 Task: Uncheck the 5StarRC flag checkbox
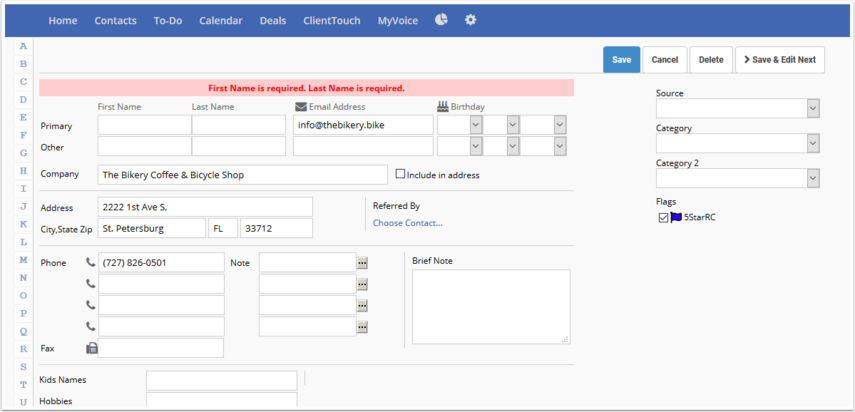click(663, 217)
